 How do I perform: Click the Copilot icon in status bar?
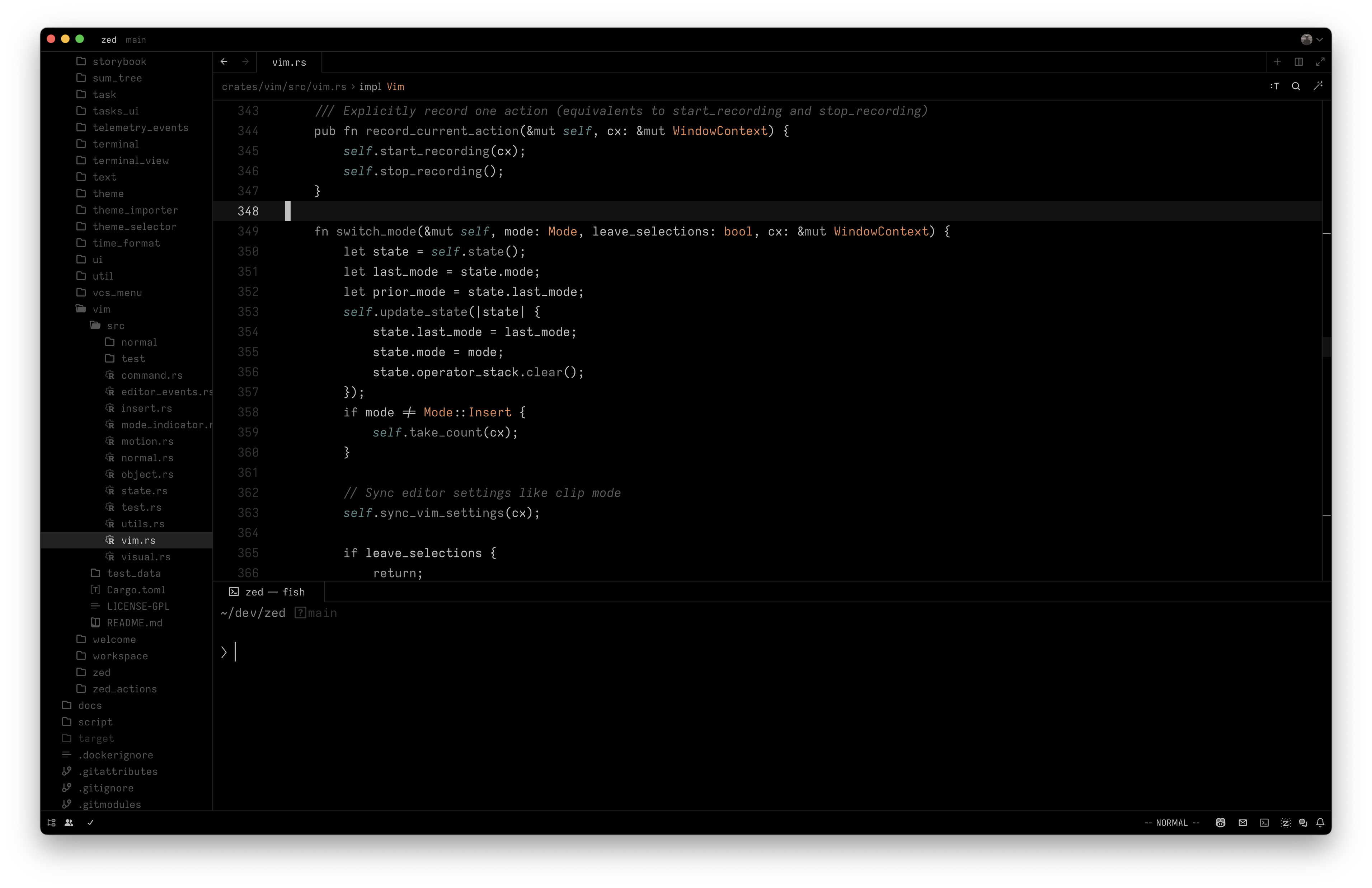(1221, 823)
